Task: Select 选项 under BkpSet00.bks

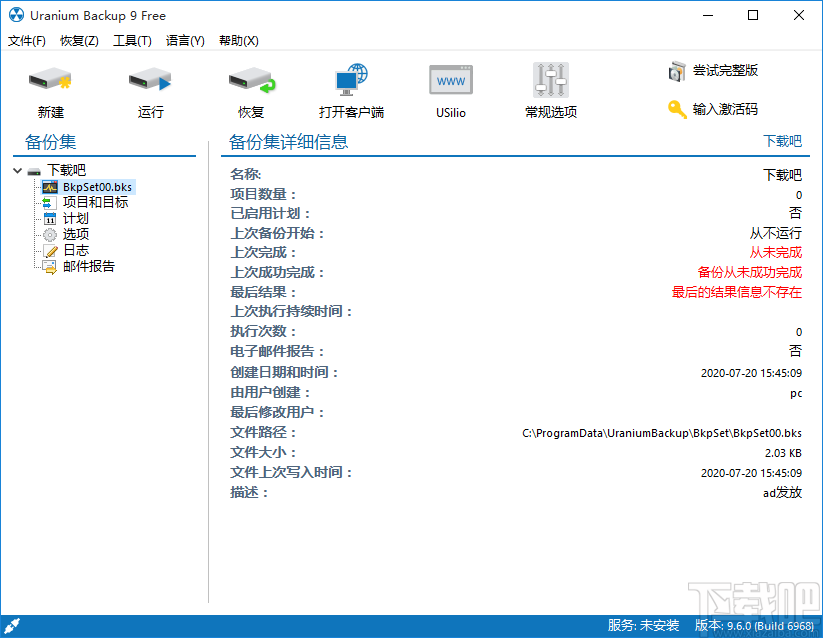Action: pyautogui.click(x=74, y=234)
